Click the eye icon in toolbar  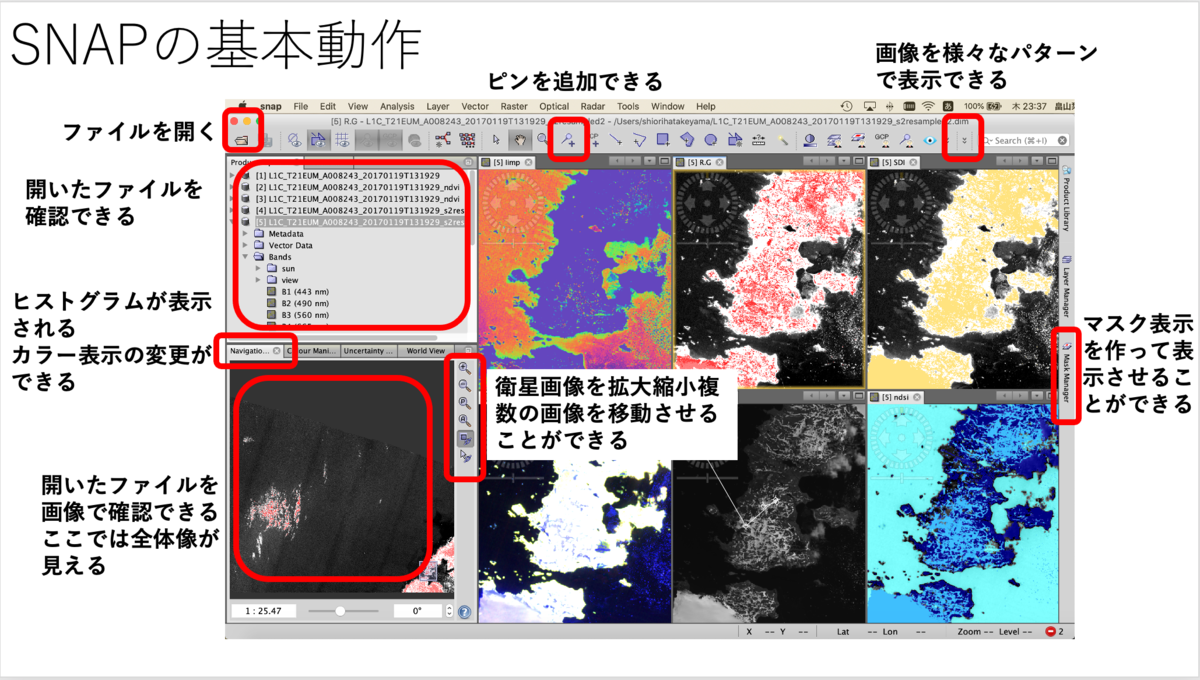click(x=929, y=141)
